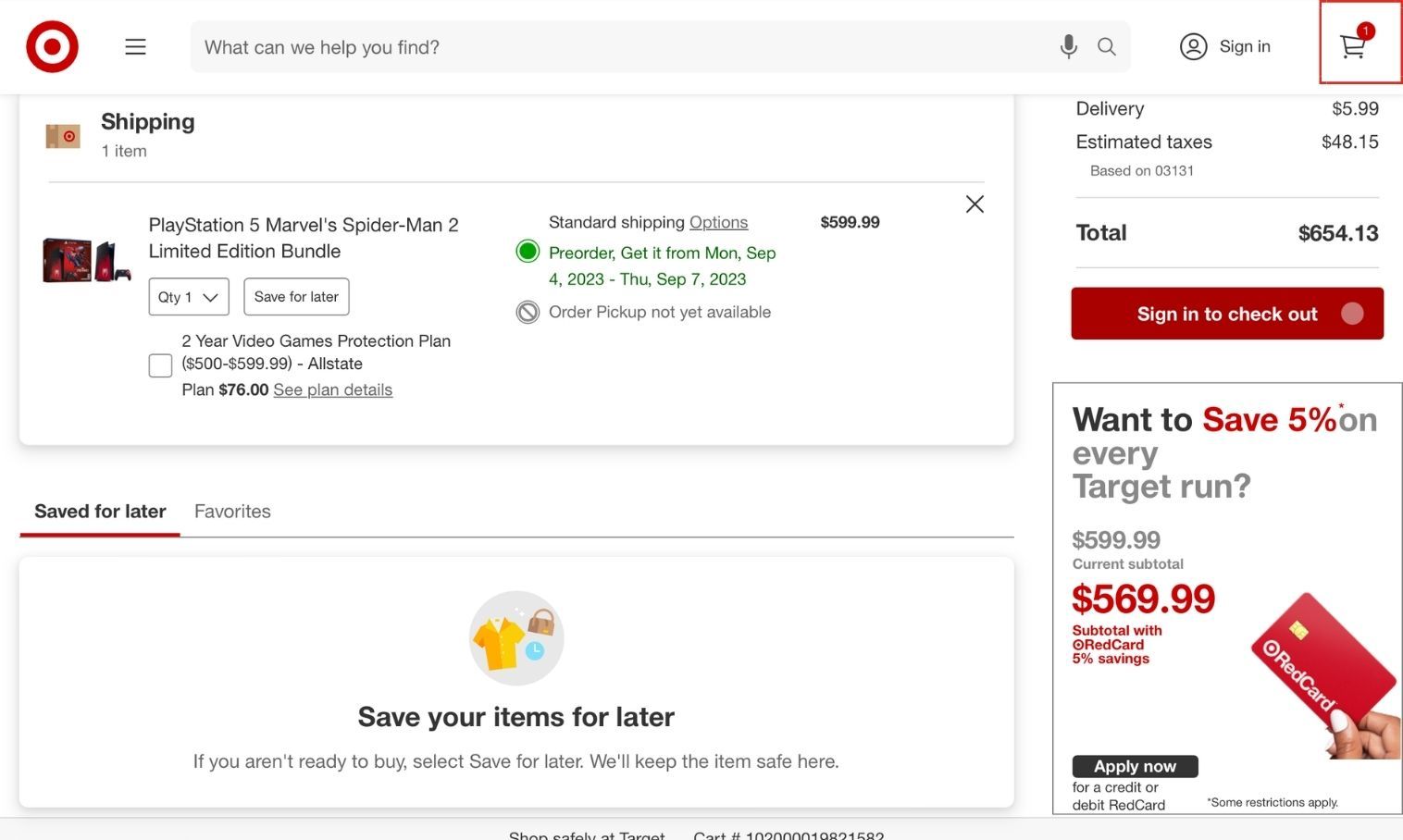Viewport: 1403px width, 840px height.
Task: Click the Order Pickup unavailable icon
Action: [x=528, y=313]
